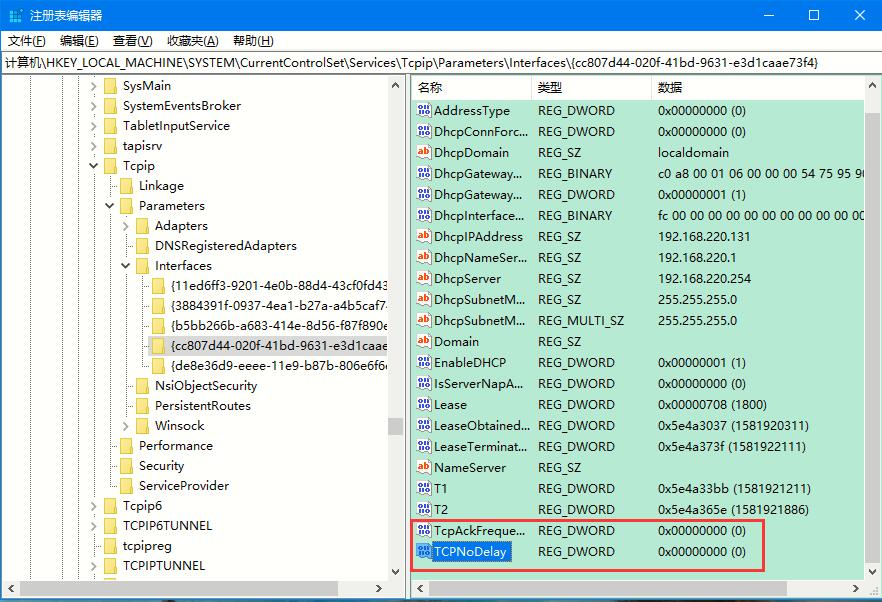Click the REG_DWORD icon next to TCPNoDelay
Image resolution: width=882 pixels, height=602 pixels.
[x=426, y=551]
